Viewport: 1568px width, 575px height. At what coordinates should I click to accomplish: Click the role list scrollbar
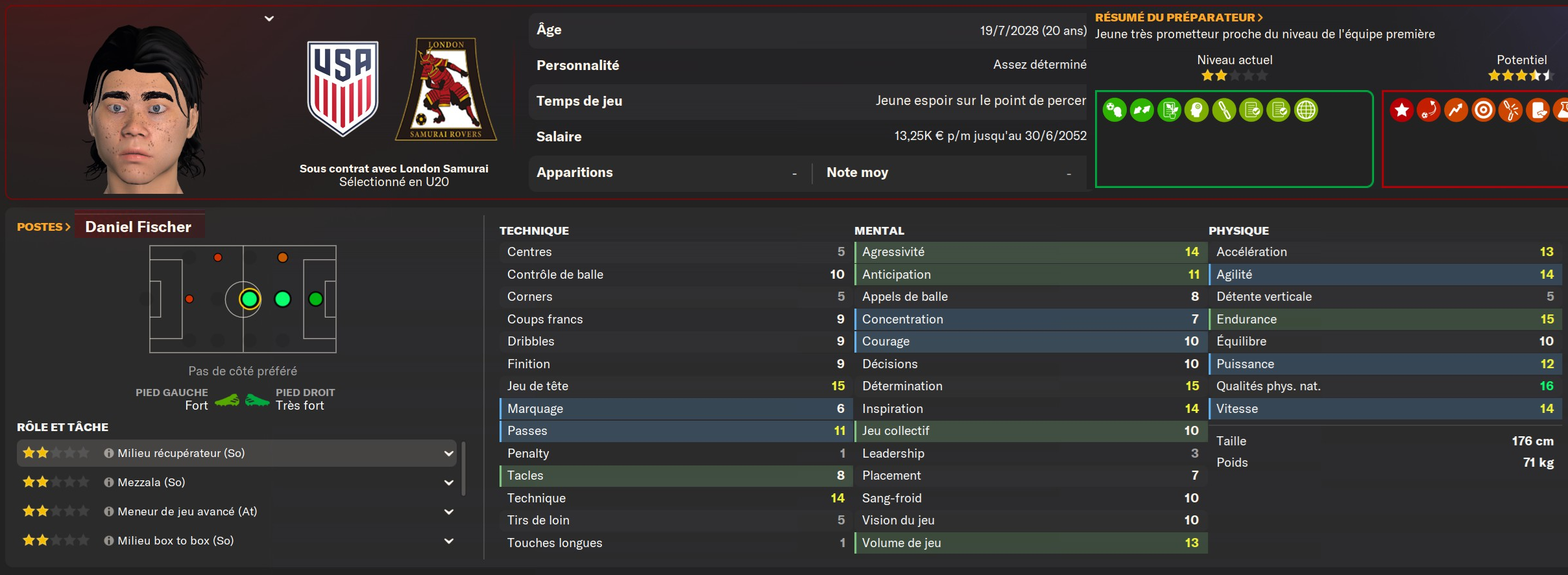pos(463,469)
